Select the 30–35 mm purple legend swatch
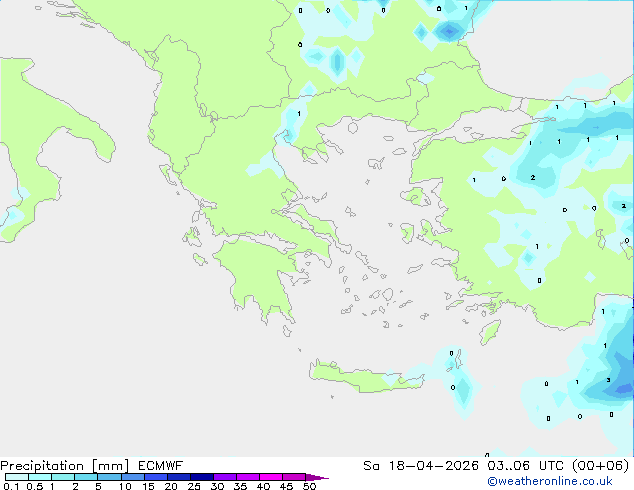 (x=224, y=477)
